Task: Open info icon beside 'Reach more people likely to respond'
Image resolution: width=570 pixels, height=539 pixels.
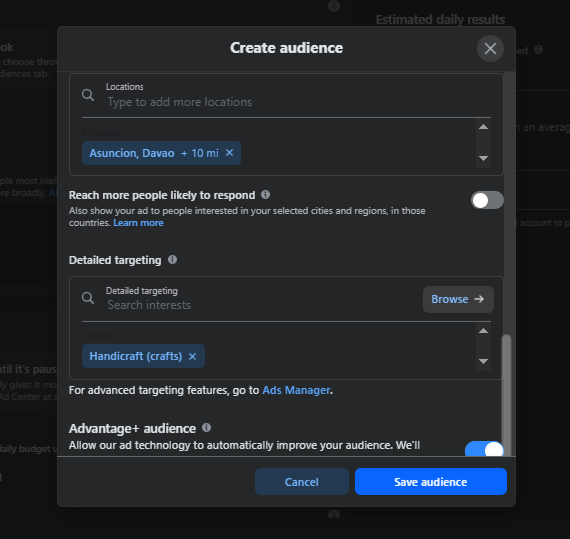Action: point(265,195)
